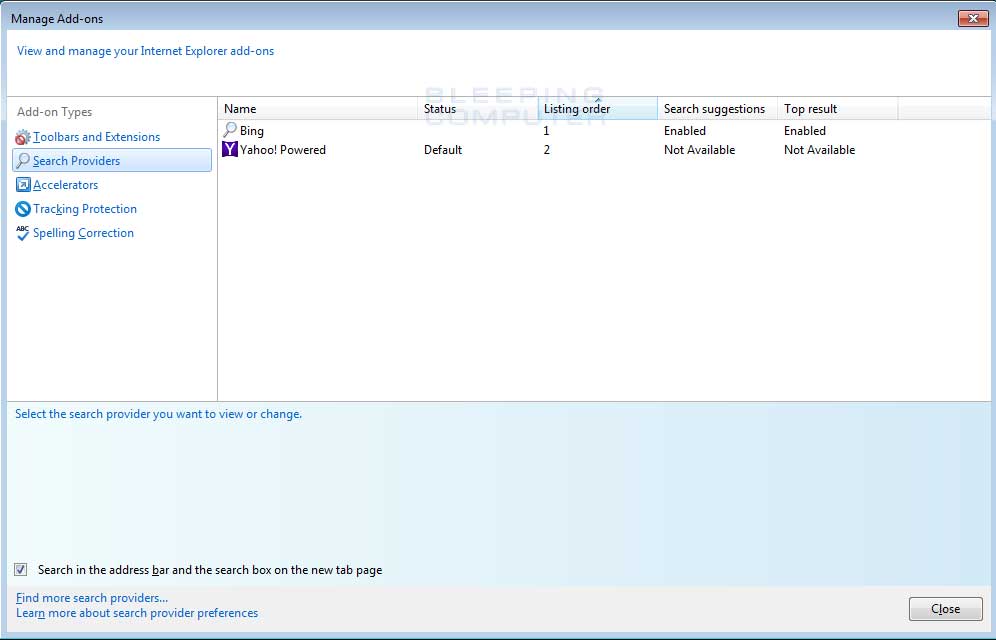The width and height of the screenshot is (996, 640).
Task: Click 'View and manage your Internet Explorer add-ons' heading
Action: click(145, 51)
